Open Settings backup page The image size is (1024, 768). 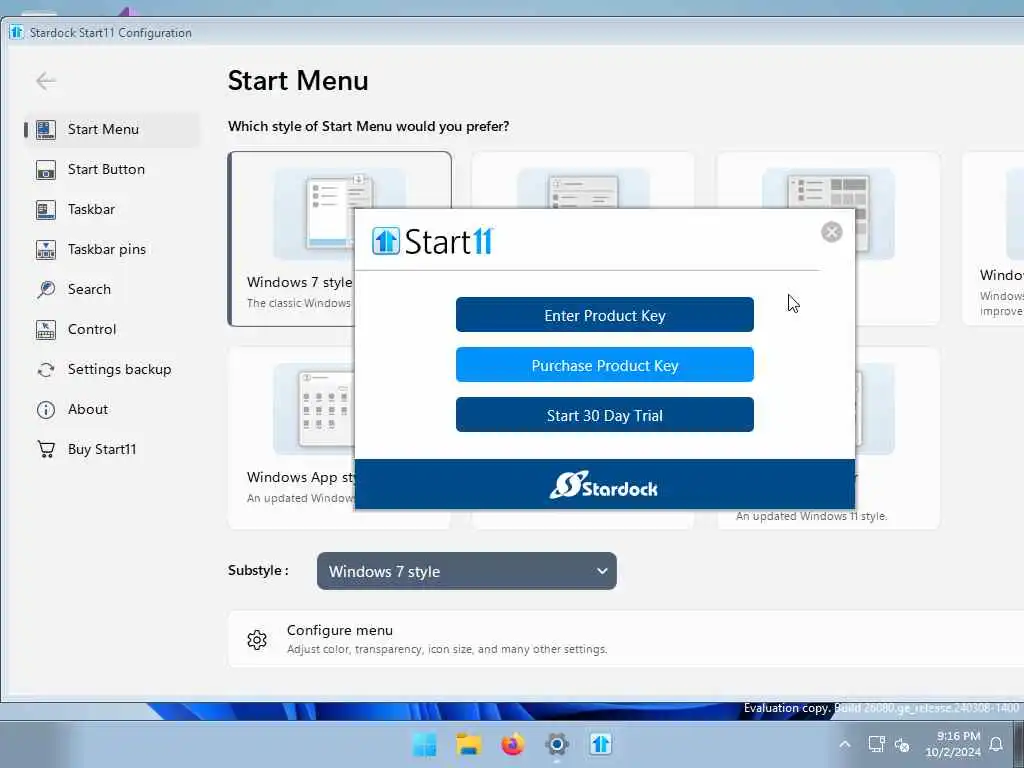(112, 370)
